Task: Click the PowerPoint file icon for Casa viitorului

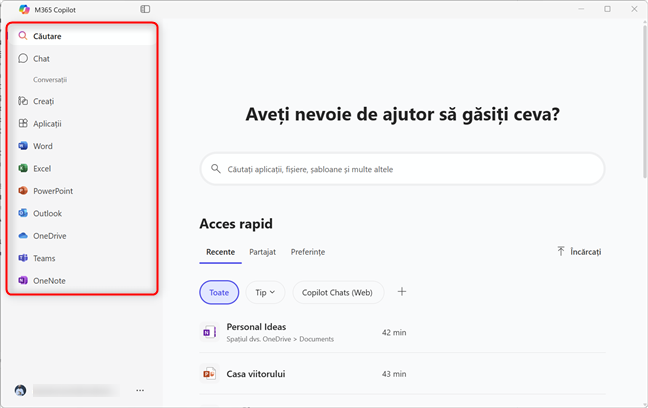Action: [209, 374]
